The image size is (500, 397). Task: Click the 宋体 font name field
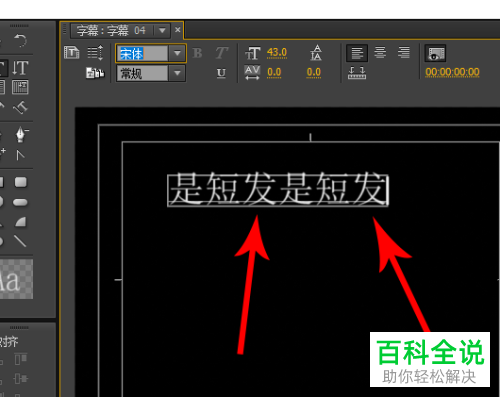point(142,53)
